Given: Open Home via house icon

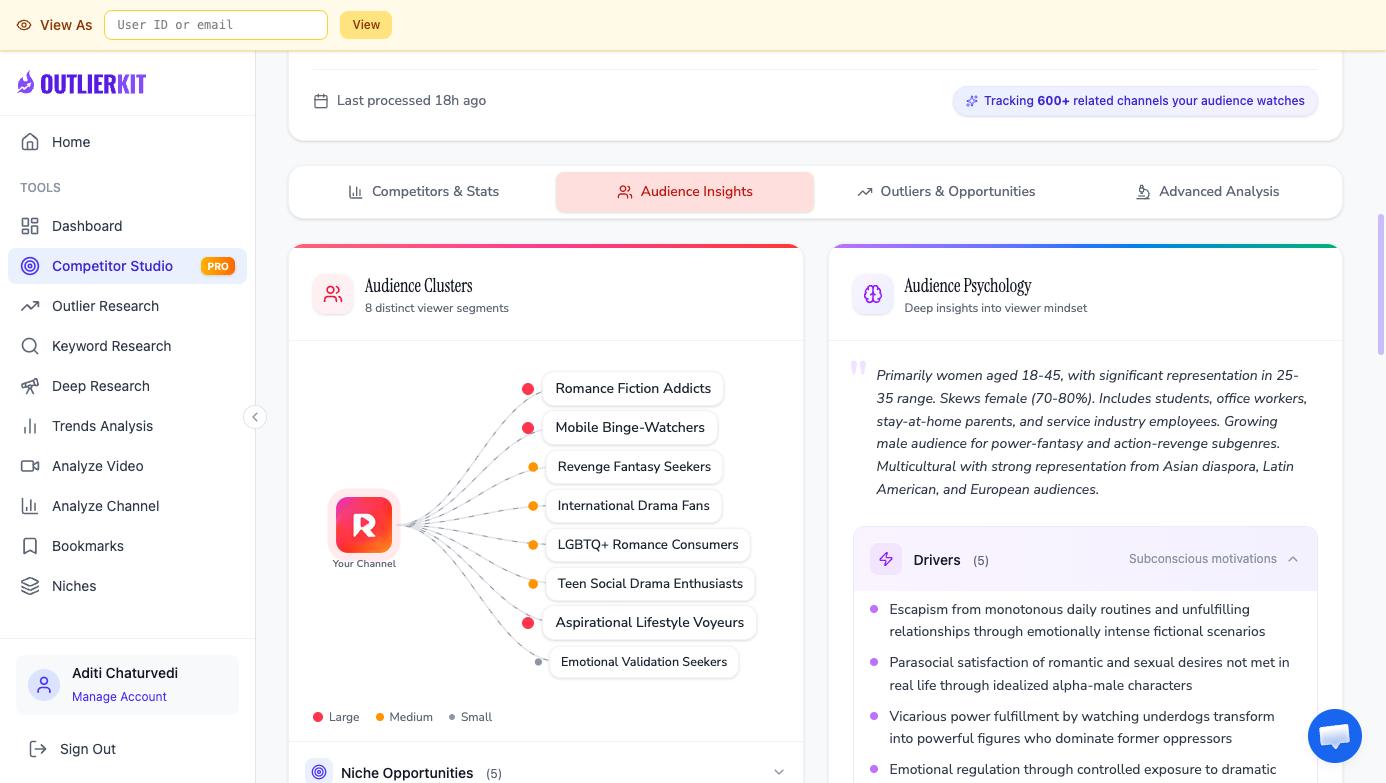Looking at the screenshot, I should pyautogui.click(x=30, y=142).
